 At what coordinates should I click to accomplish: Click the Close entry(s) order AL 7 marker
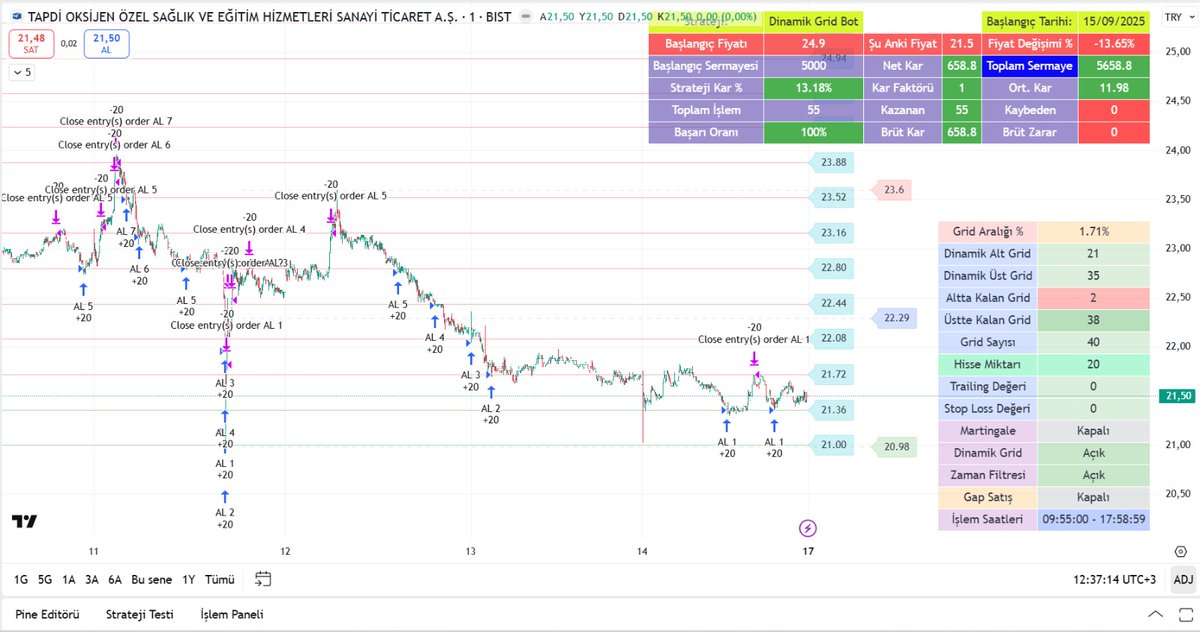click(116, 121)
